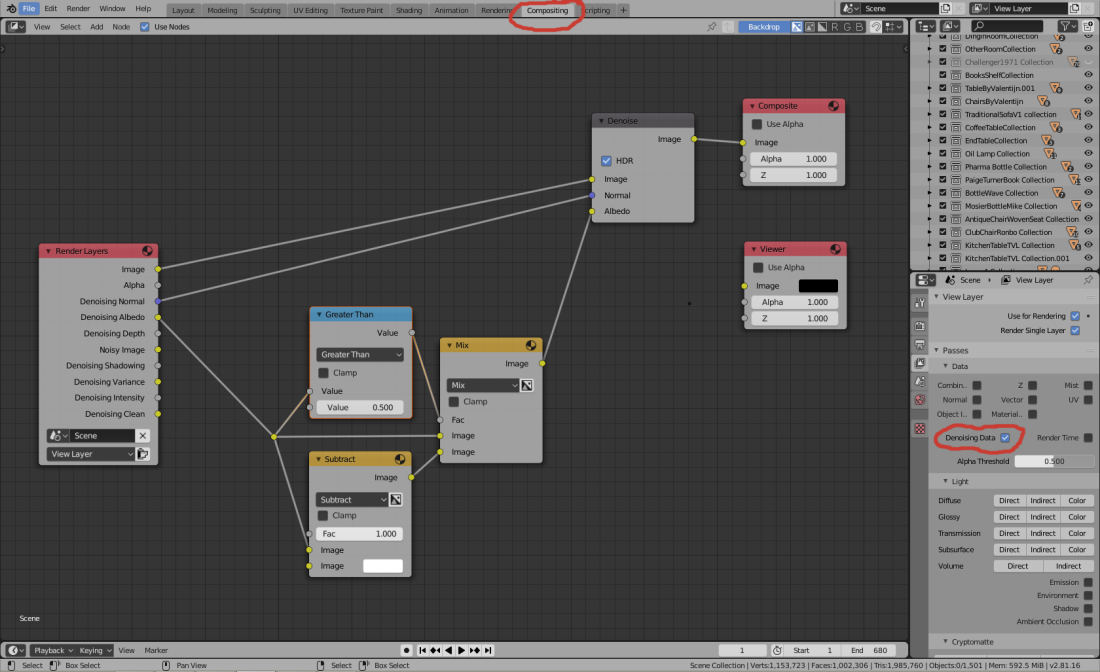Image resolution: width=1100 pixels, height=672 pixels.
Task: Collapse the Denoise node with its triangle
Action: (601, 121)
